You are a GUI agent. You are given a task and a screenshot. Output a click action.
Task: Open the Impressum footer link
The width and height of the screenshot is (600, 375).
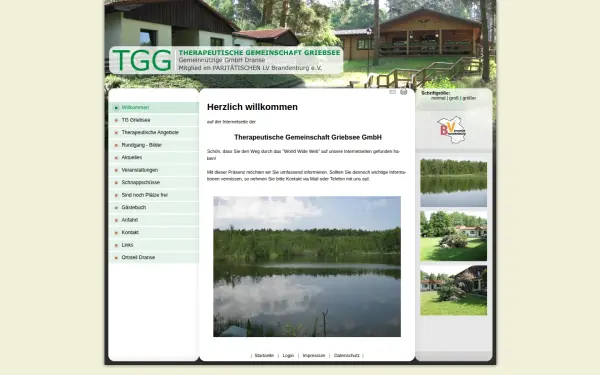pos(314,355)
